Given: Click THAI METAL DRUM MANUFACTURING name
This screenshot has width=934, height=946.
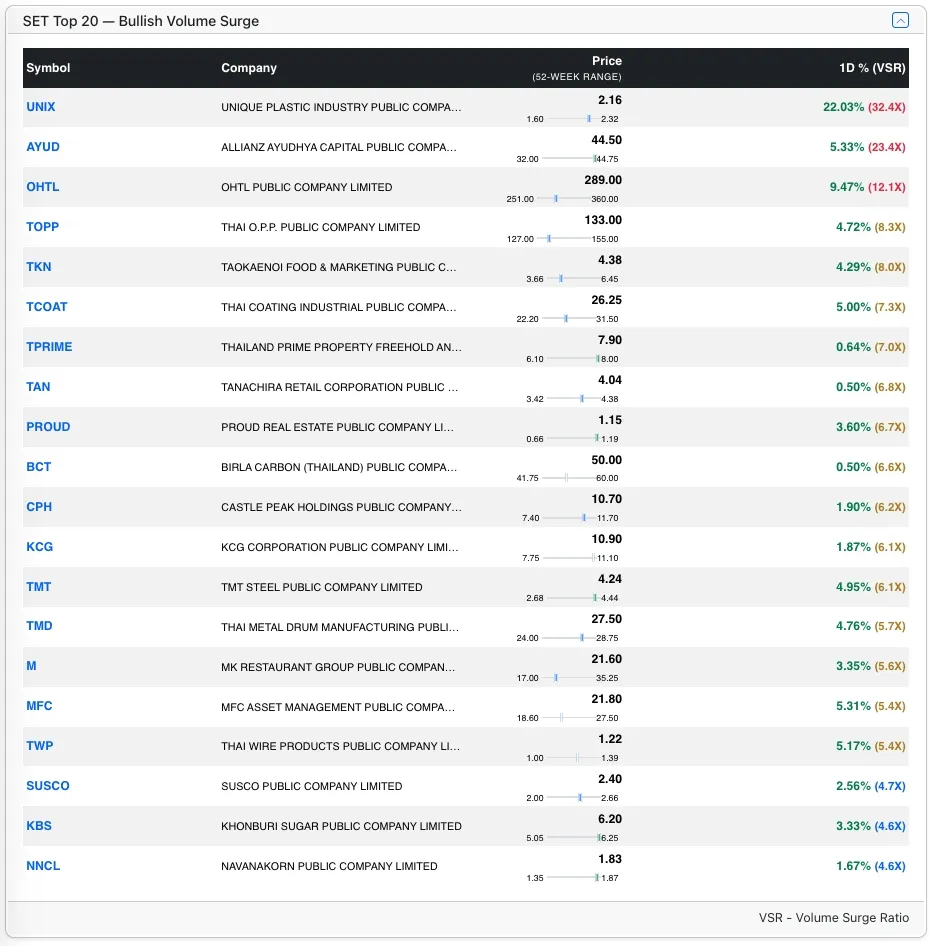Looking at the screenshot, I should point(340,627).
